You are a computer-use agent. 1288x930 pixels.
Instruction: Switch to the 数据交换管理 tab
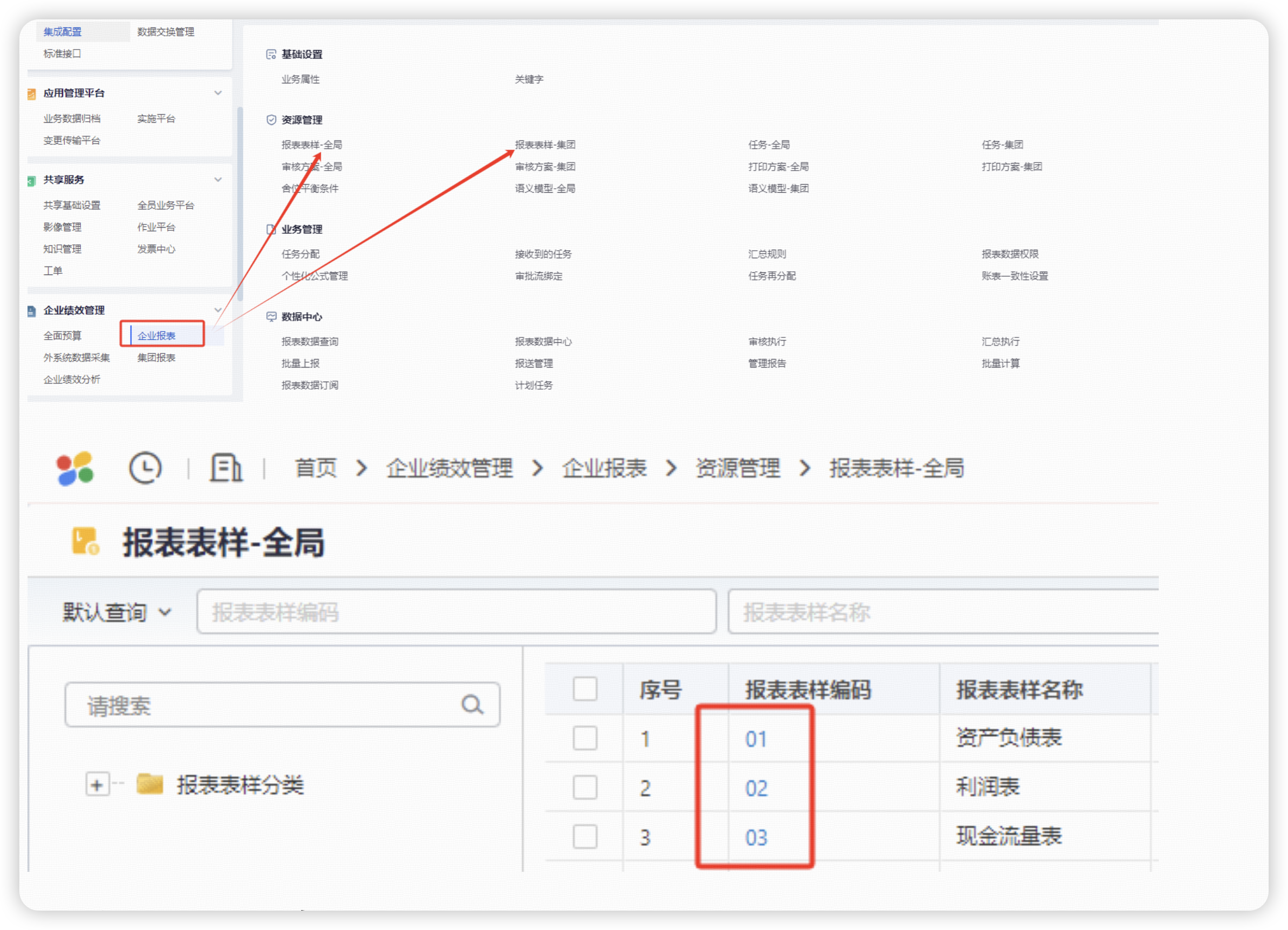click(x=165, y=32)
